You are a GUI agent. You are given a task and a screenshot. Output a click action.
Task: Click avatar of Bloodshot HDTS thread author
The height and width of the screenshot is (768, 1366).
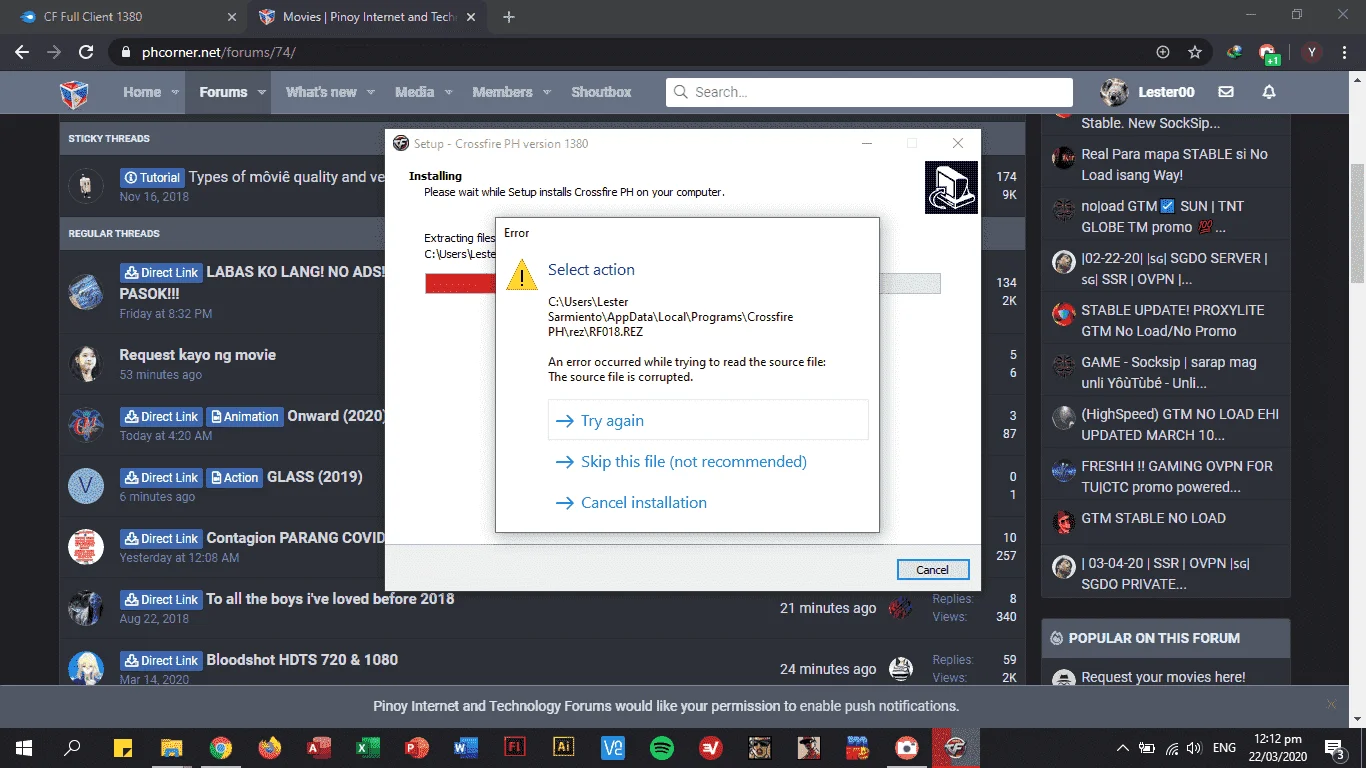85,669
